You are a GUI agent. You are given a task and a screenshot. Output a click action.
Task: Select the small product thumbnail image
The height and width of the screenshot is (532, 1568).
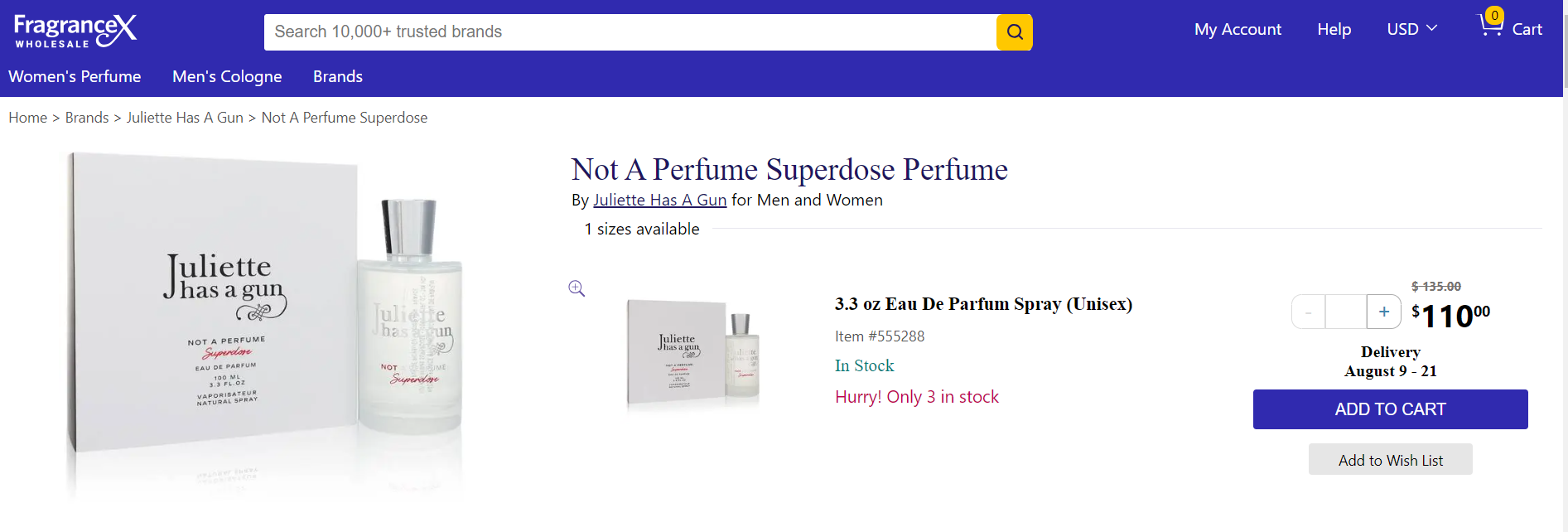coord(693,352)
